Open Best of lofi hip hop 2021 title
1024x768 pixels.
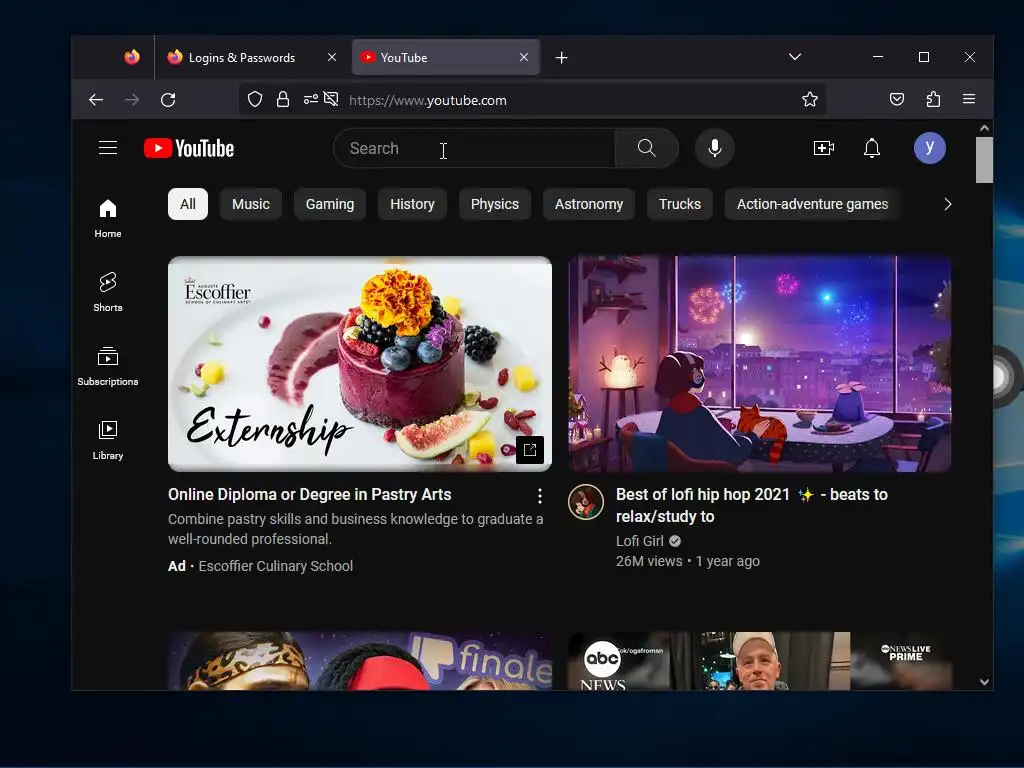752,505
